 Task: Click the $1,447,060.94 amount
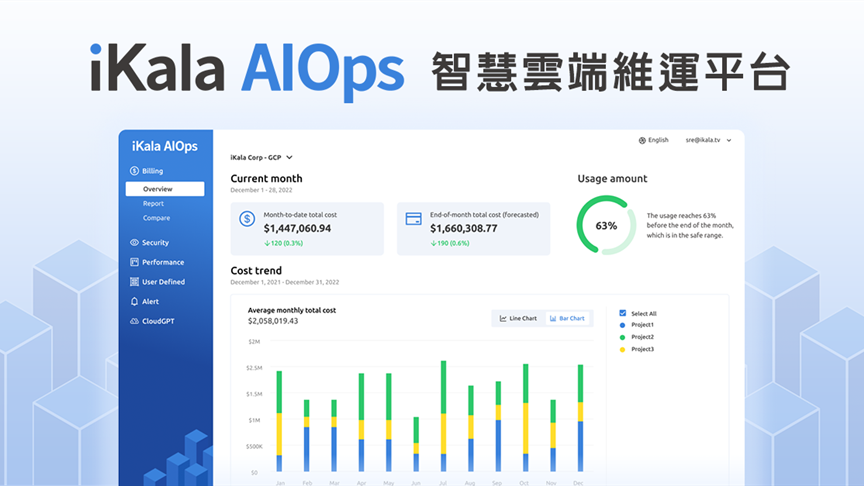coord(297,229)
